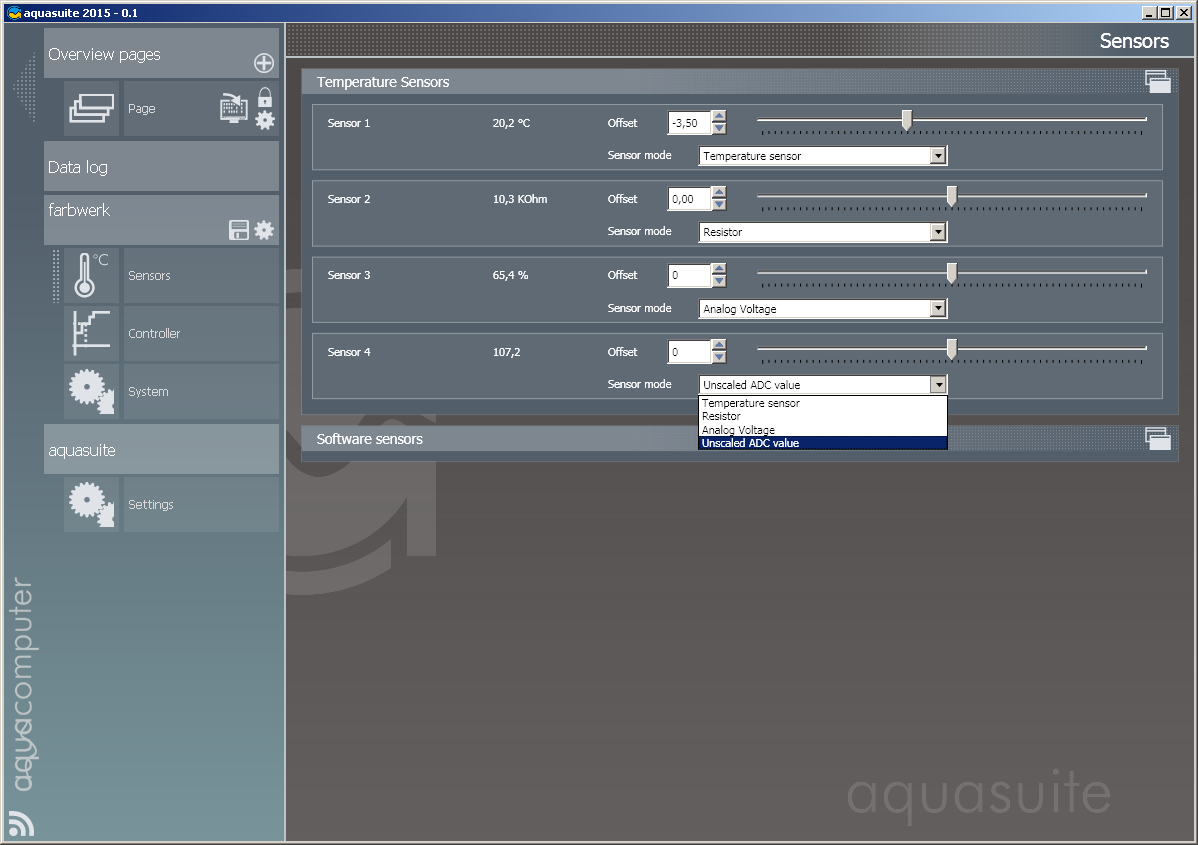Open Sensor 2 Resistor mode dropdown

938,232
